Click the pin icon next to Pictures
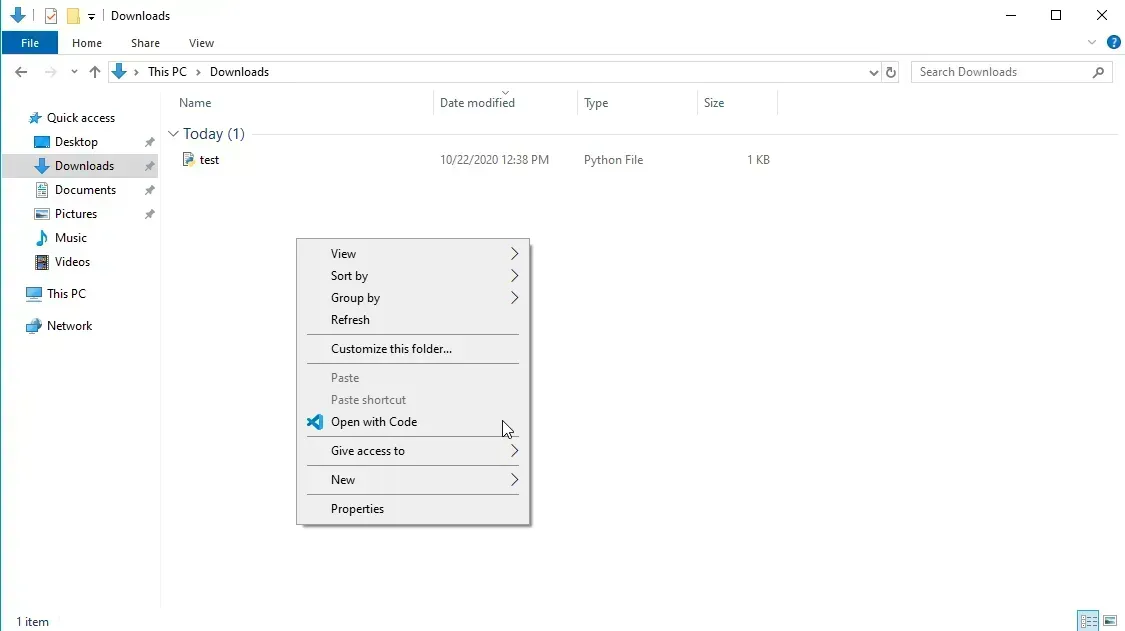 tap(149, 214)
